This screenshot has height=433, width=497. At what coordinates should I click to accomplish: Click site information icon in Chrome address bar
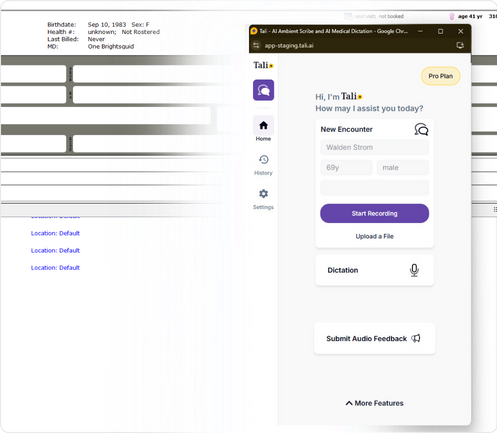click(256, 45)
